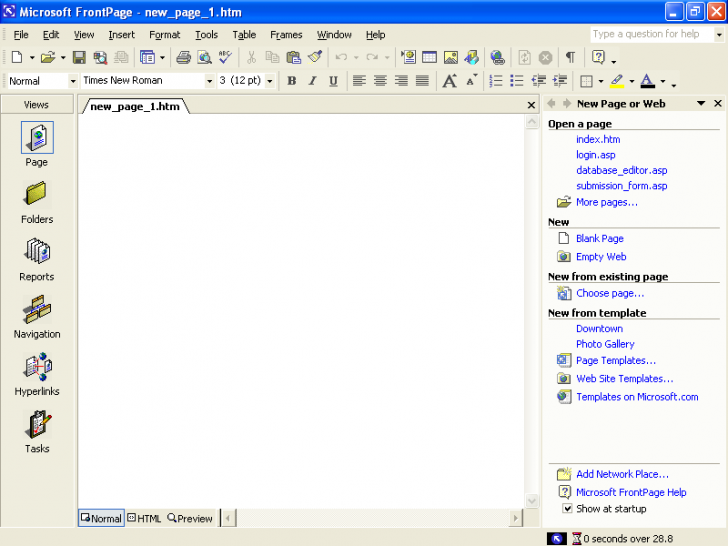The width and height of the screenshot is (728, 546).
Task: Click the Web Site Templates link
Action: (x=624, y=379)
